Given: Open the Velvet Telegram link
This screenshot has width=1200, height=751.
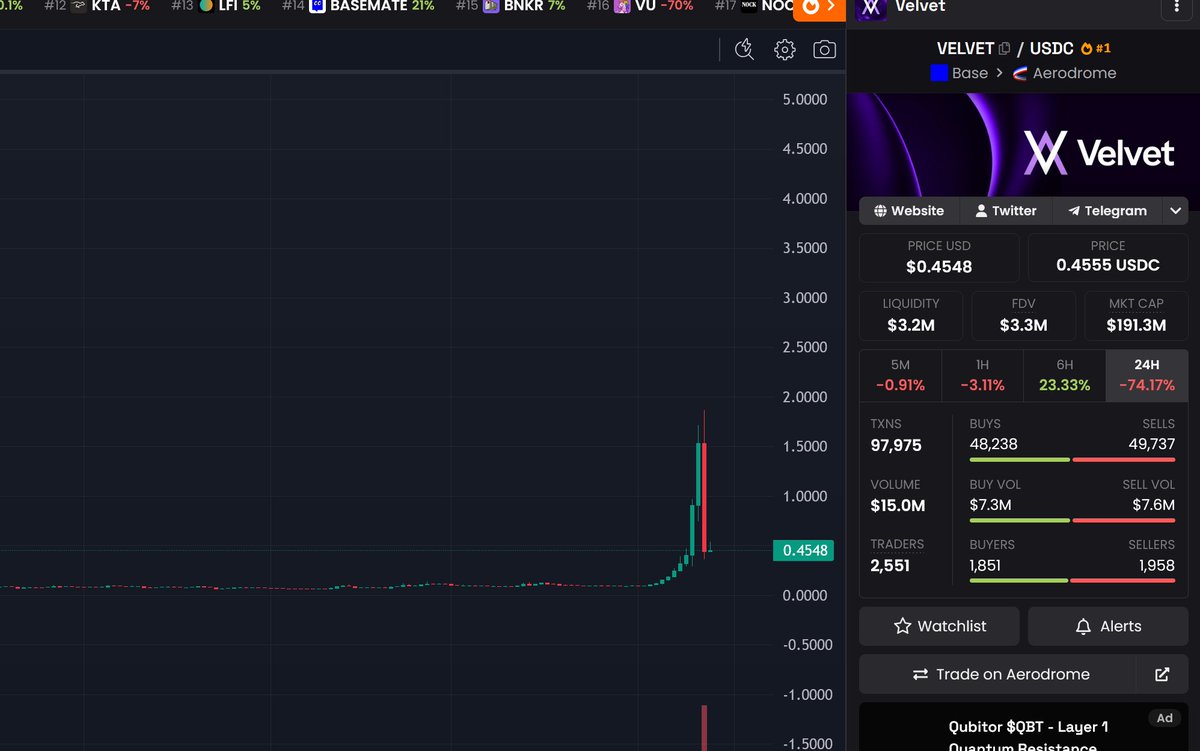Looking at the screenshot, I should tap(1107, 211).
